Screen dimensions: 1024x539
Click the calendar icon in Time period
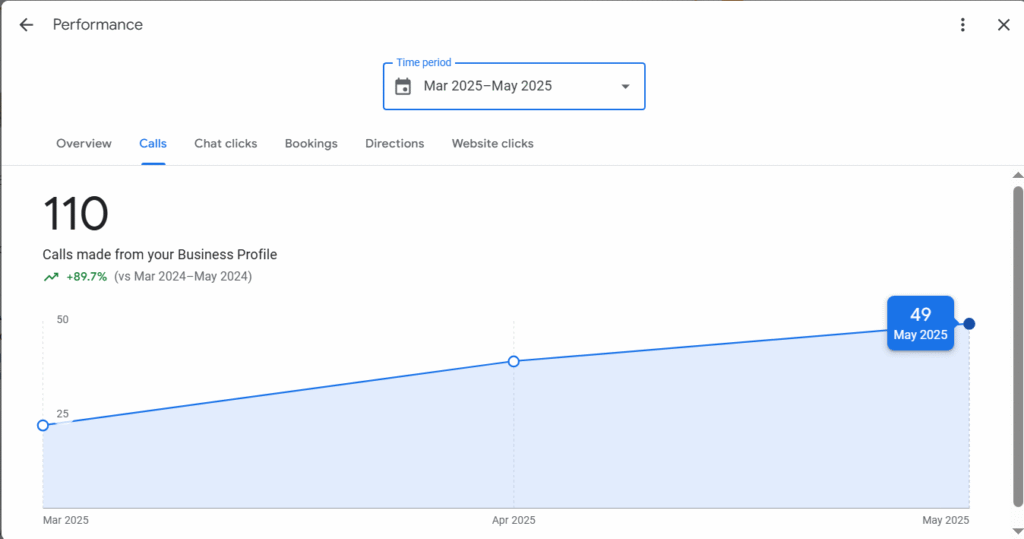point(403,86)
